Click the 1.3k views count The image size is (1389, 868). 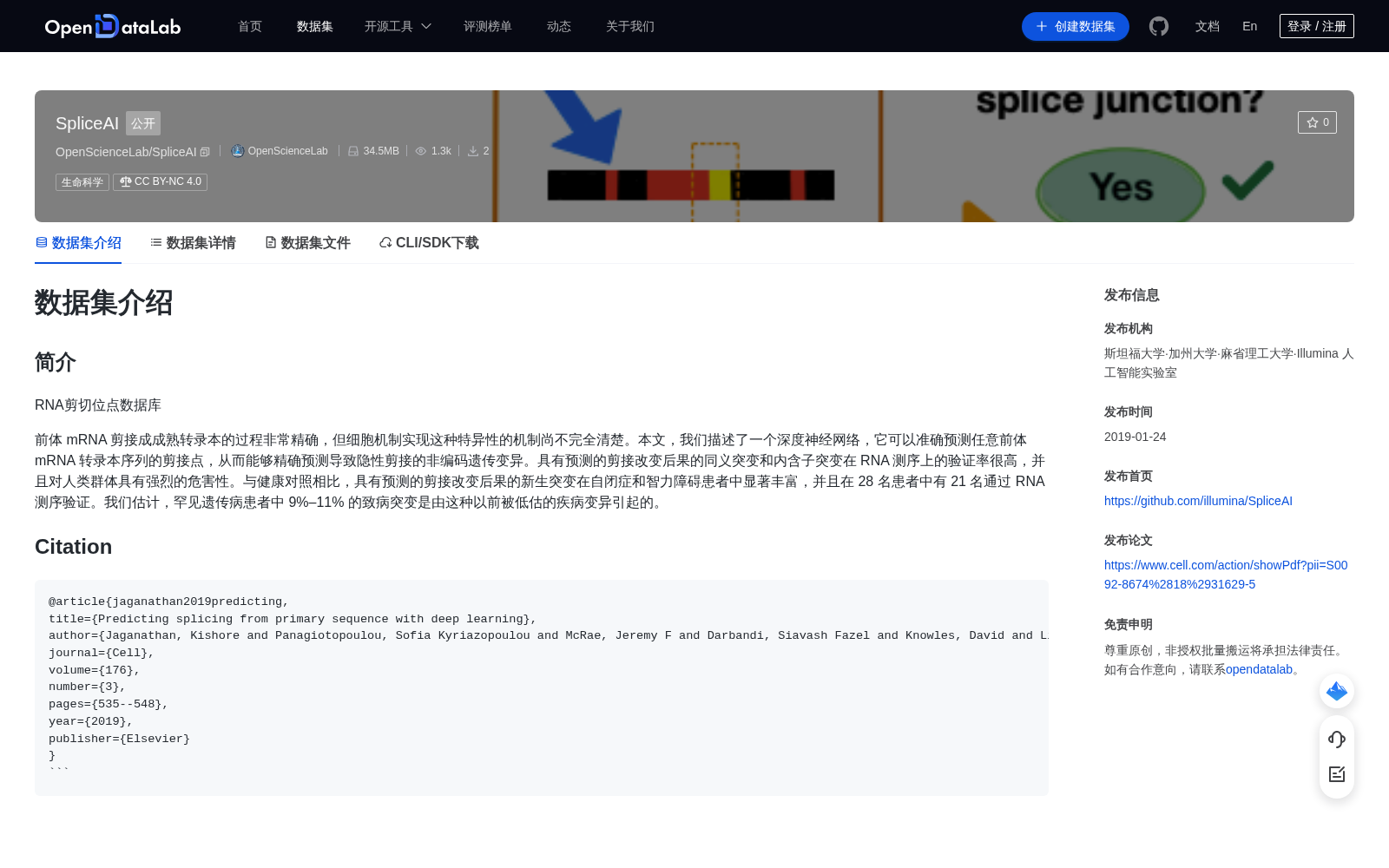pos(441,151)
